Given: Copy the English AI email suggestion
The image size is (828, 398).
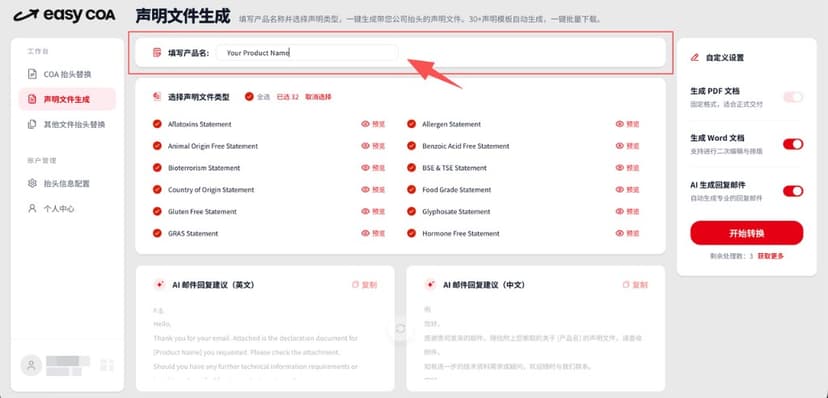Looking at the screenshot, I should point(365,285).
